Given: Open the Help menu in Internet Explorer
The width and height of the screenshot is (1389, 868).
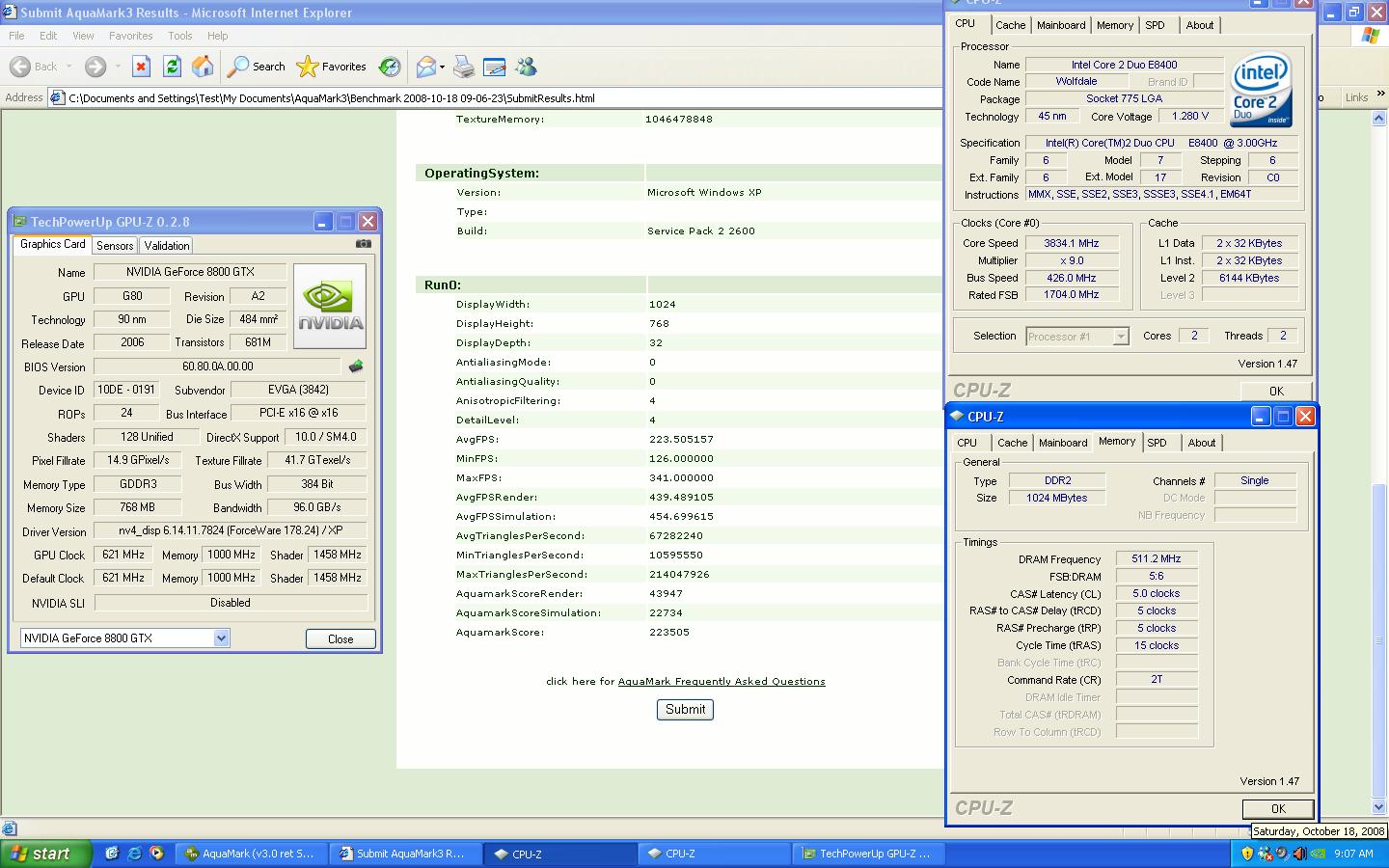Looking at the screenshot, I should click(217, 36).
